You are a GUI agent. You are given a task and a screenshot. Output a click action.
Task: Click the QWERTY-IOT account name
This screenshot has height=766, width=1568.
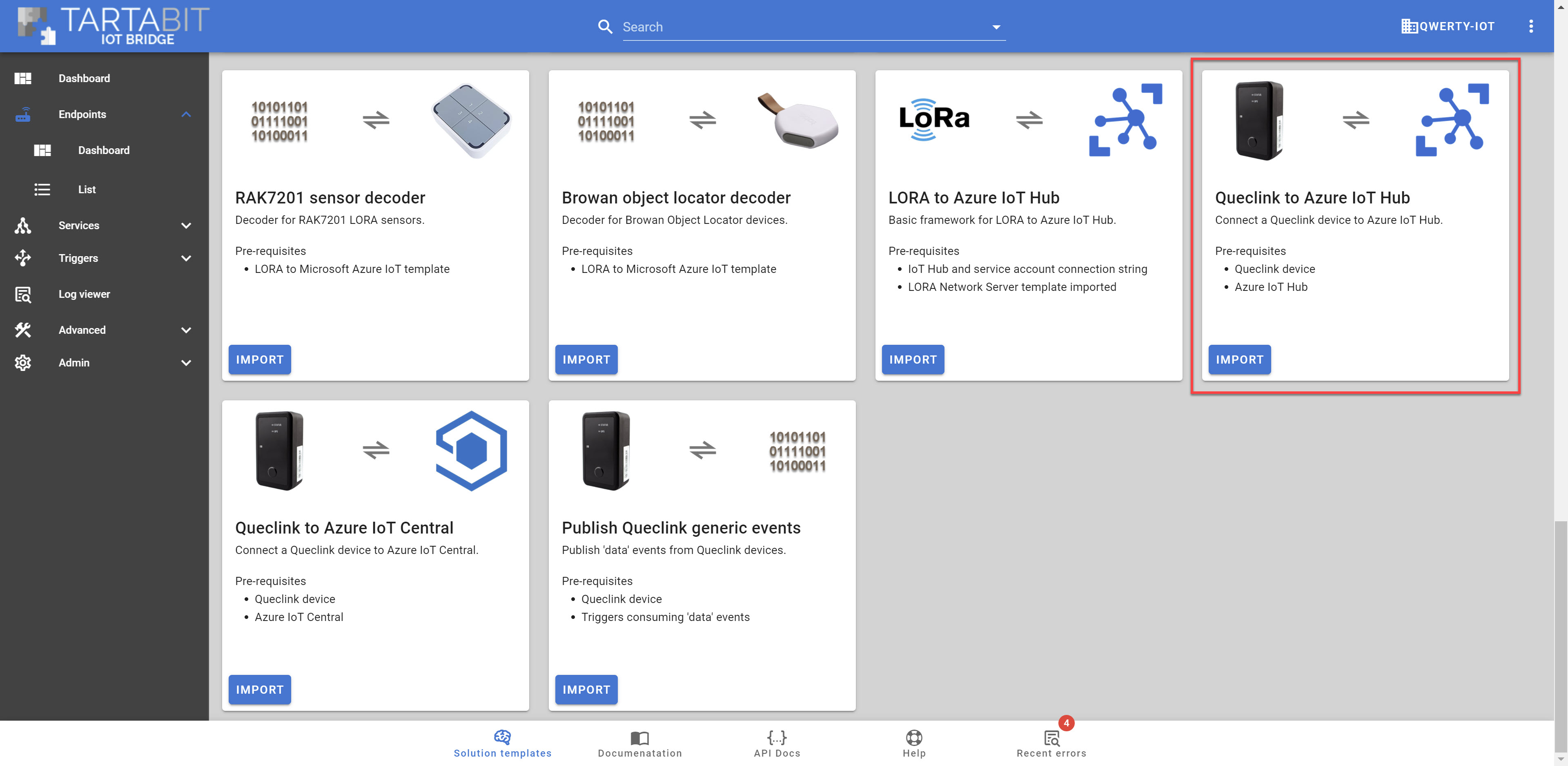1457,26
